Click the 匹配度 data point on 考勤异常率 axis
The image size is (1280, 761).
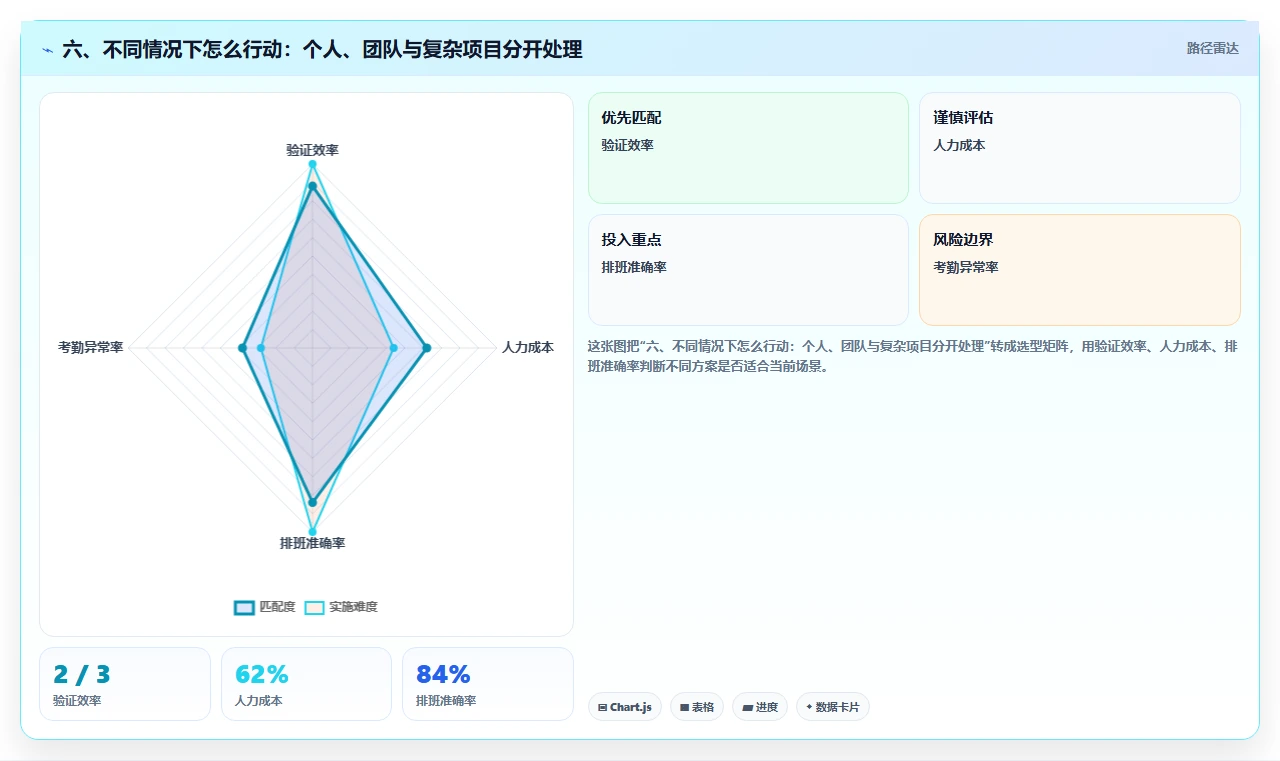[242, 348]
